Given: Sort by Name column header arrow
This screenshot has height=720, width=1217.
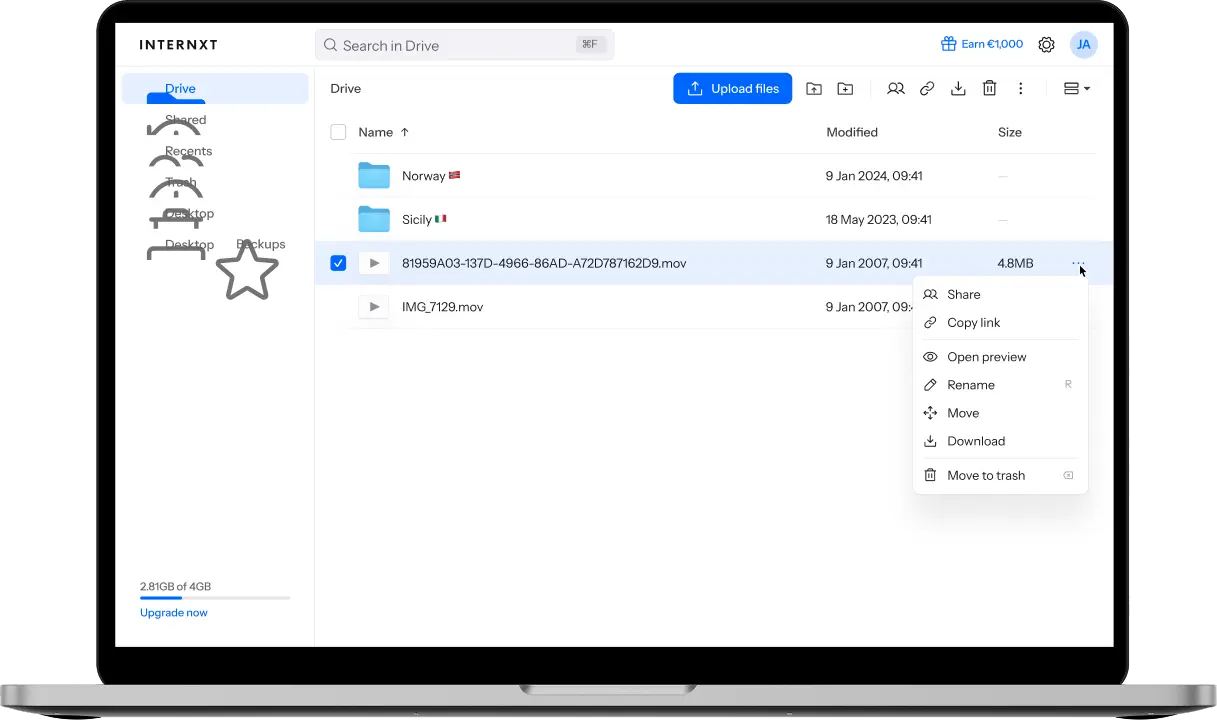Looking at the screenshot, I should pyautogui.click(x=405, y=132).
